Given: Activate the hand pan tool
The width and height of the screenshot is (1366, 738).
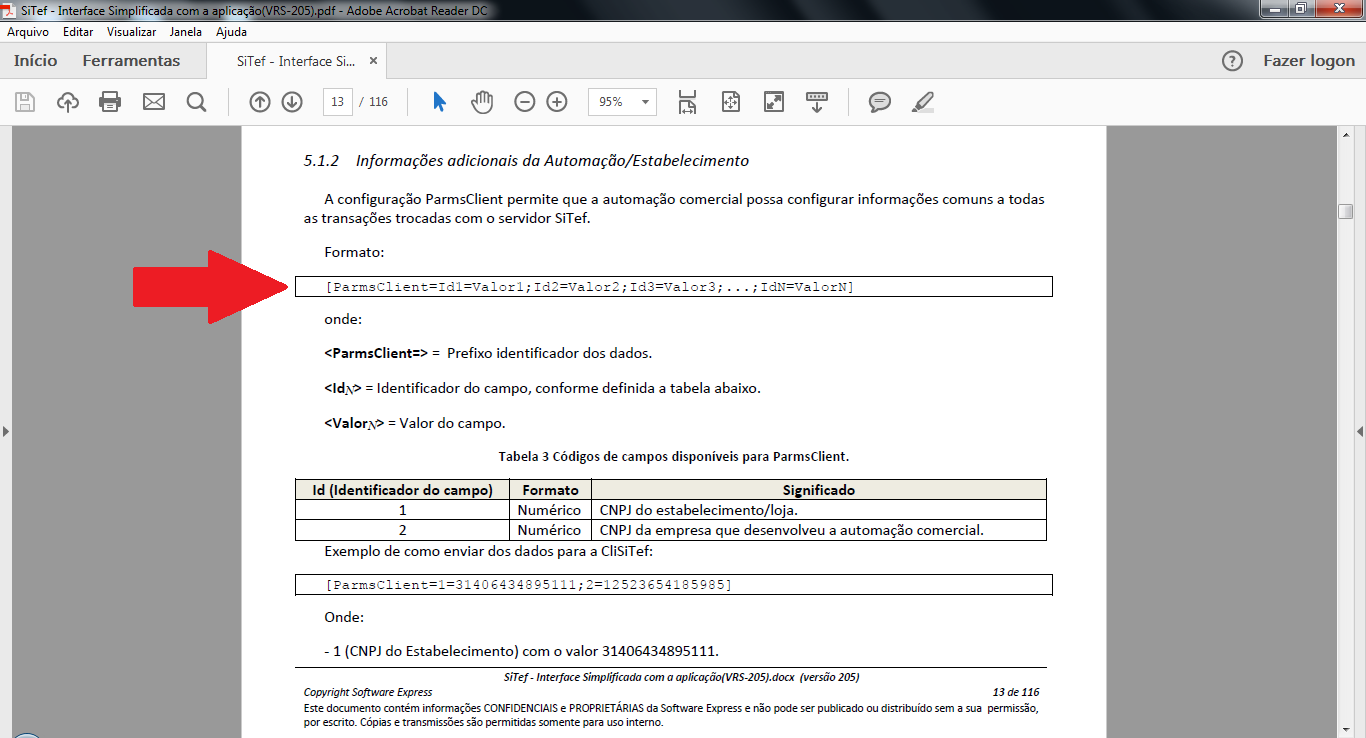Looking at the screenshot, I should [x=482, y=102].
